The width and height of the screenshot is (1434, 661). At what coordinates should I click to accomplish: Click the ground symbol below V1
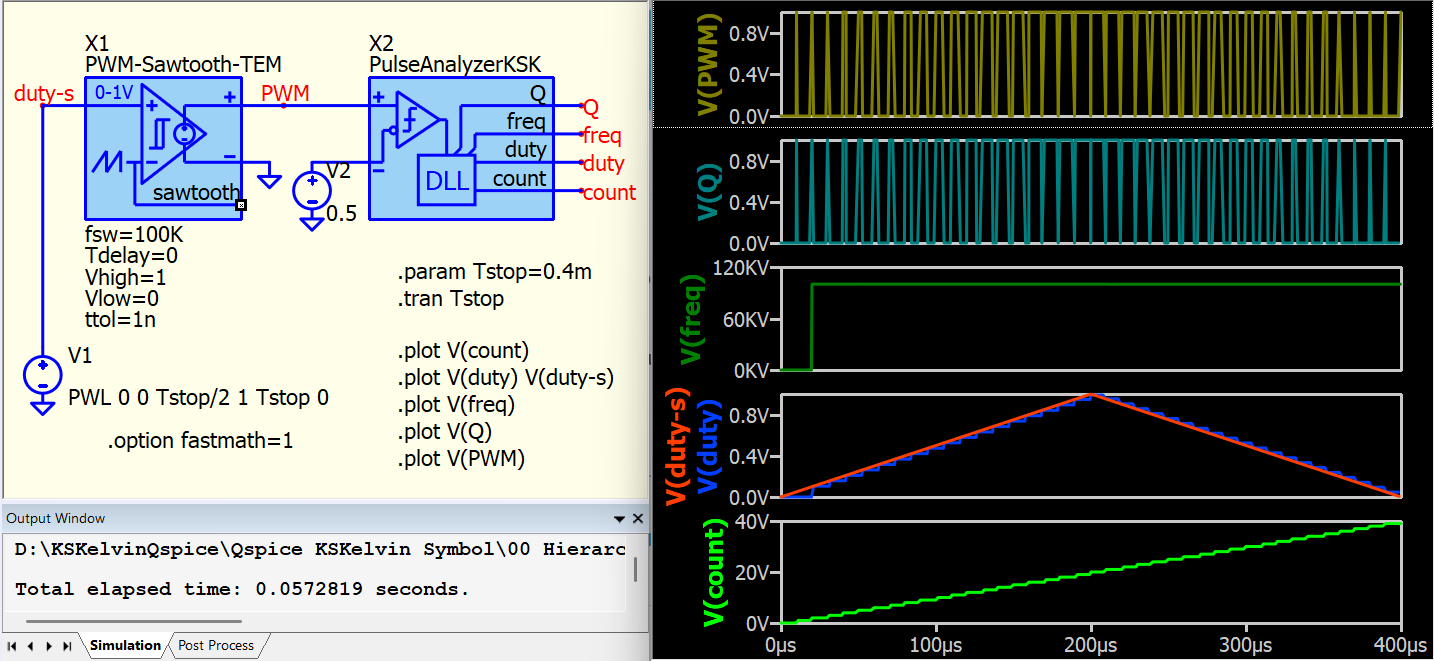pos(42,407)
